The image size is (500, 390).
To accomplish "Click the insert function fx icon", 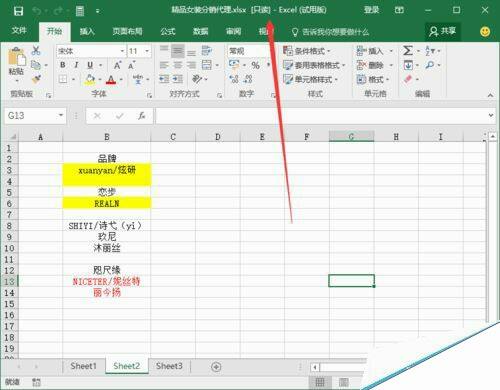I will coord(141,116).
